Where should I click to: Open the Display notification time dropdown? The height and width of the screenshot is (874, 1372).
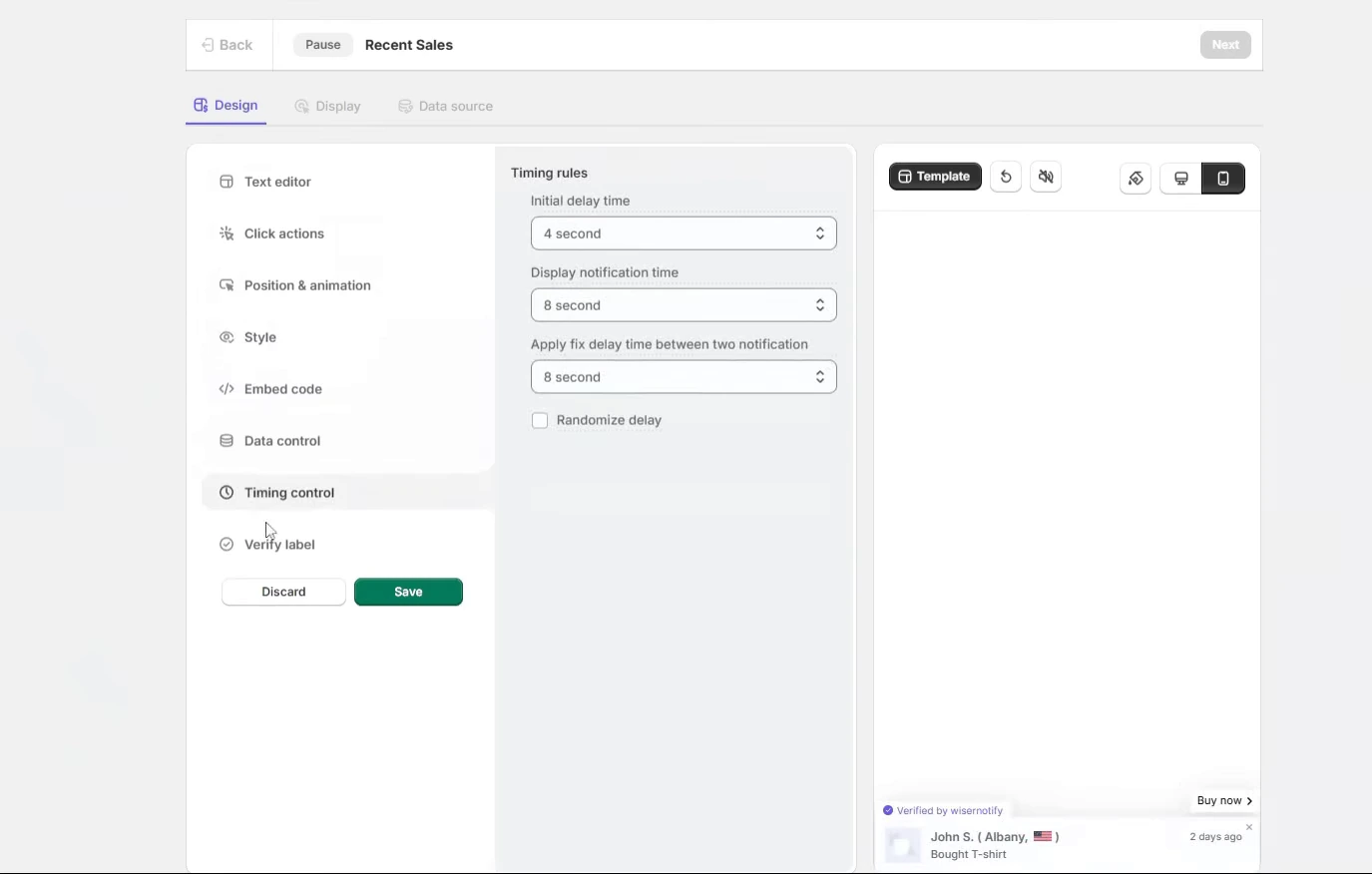684,305
